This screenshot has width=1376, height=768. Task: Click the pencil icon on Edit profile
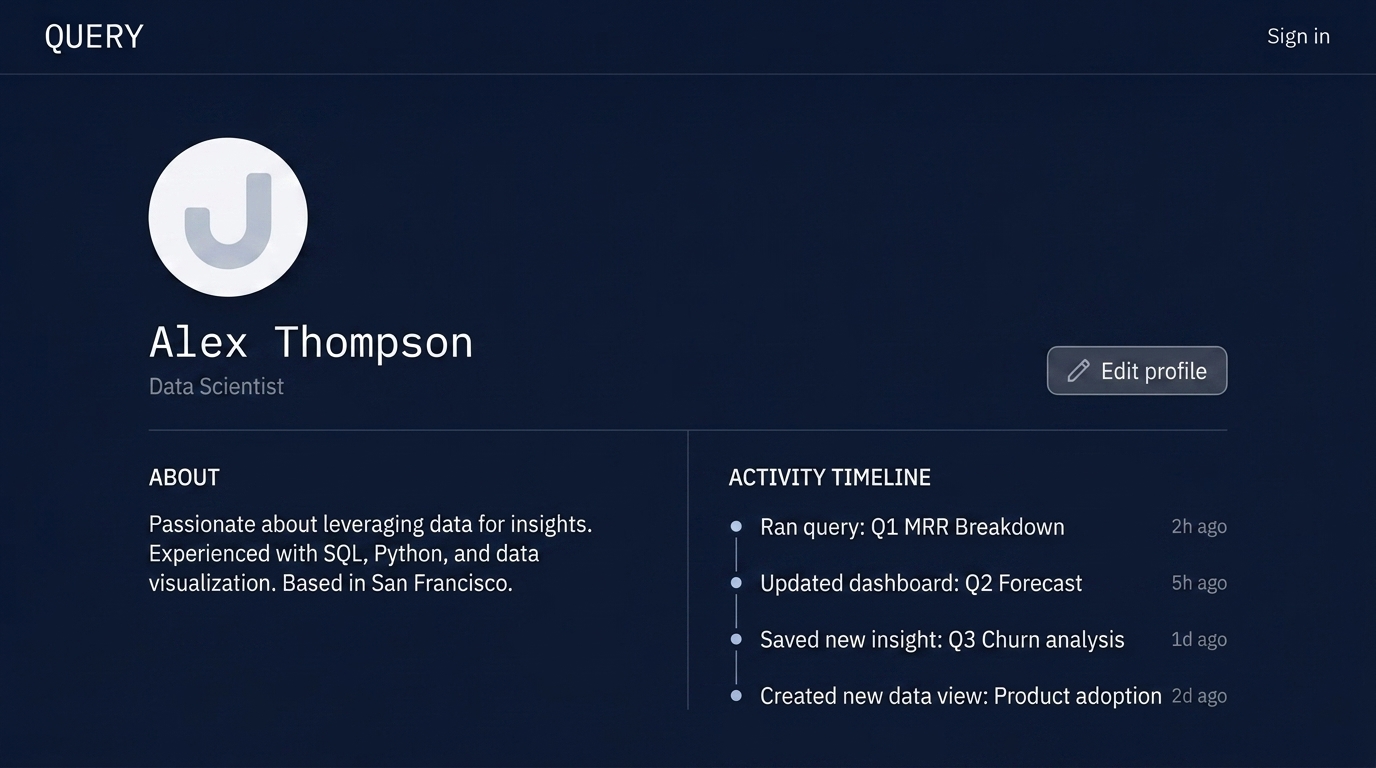pos(1078,371)
